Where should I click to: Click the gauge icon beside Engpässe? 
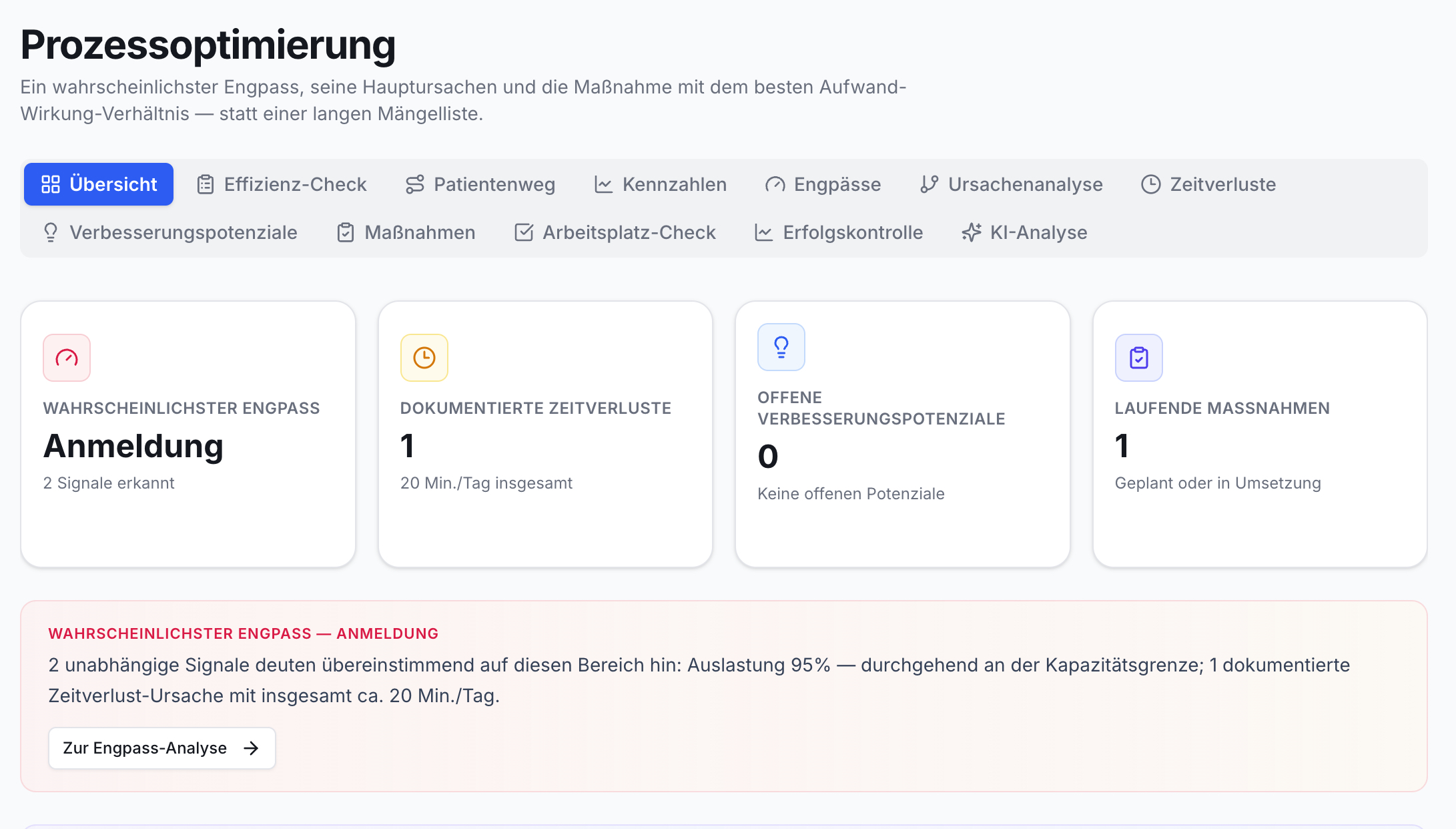(x=775, y=184)
